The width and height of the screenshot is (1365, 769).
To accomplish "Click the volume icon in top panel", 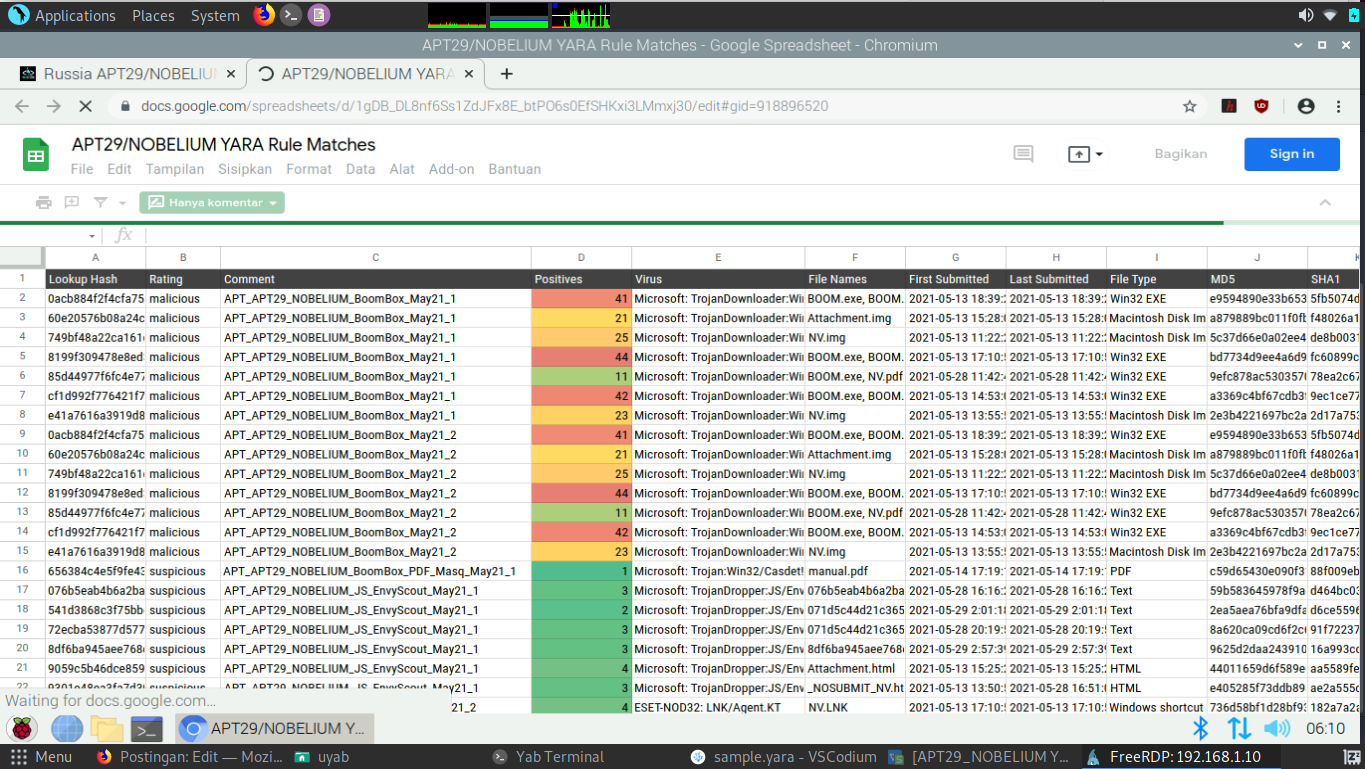I will click(x=1306, y=15).
